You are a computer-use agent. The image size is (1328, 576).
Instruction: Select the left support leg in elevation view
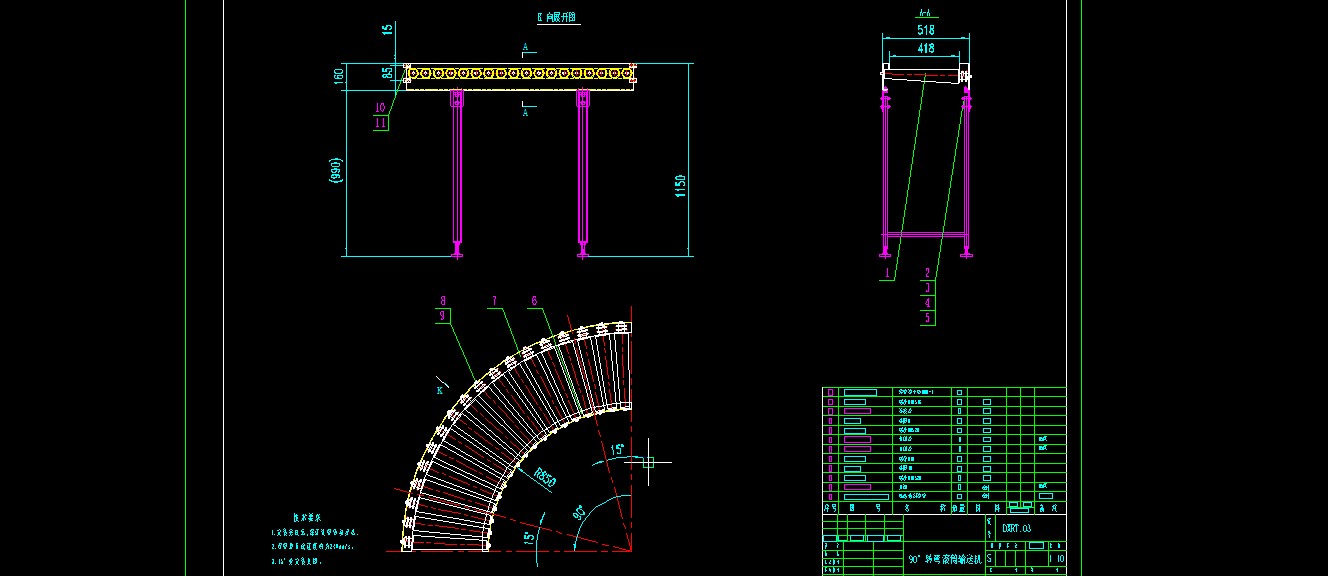coord(457,174)
